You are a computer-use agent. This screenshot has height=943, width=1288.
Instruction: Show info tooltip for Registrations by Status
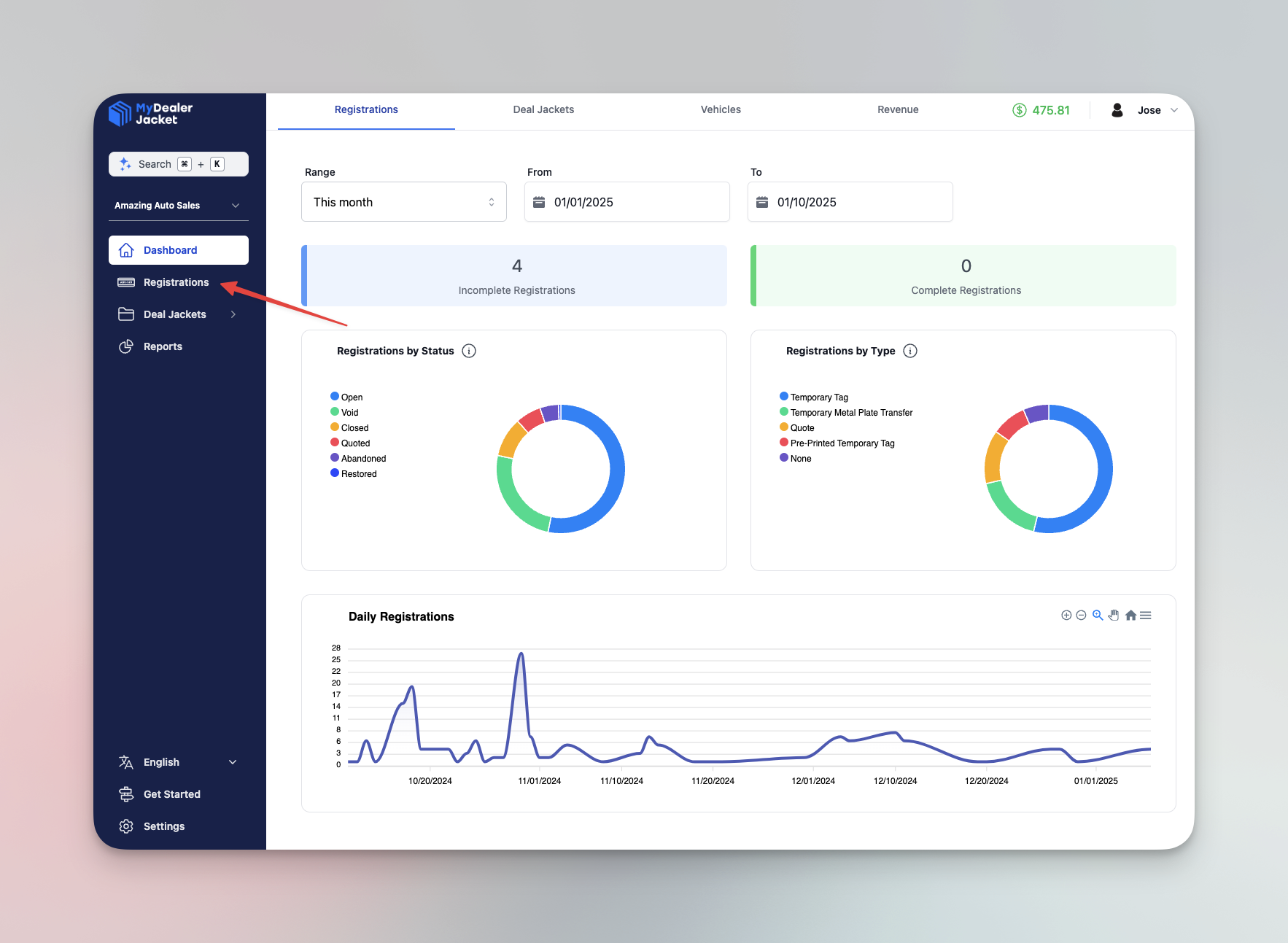(469, 351)
